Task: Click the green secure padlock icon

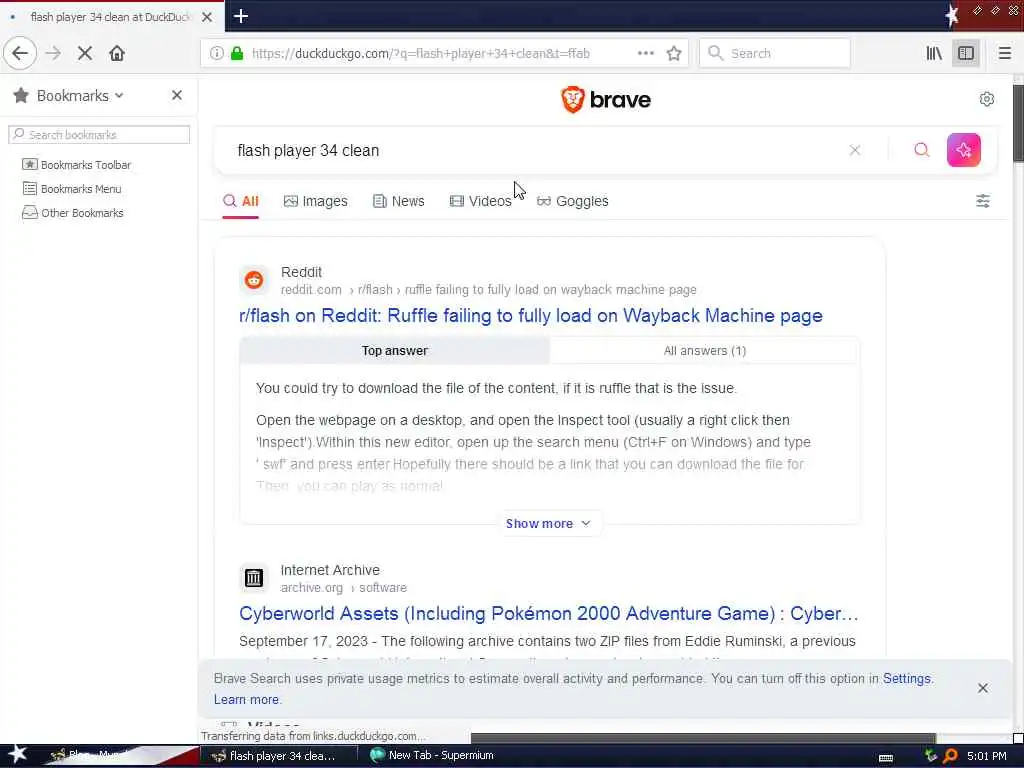Action: (x=237, y=53)
